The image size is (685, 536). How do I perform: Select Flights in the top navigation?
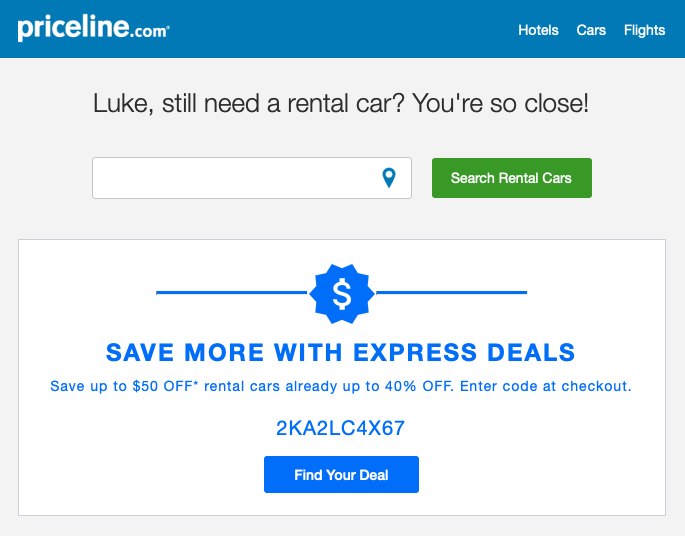[644, 30]
